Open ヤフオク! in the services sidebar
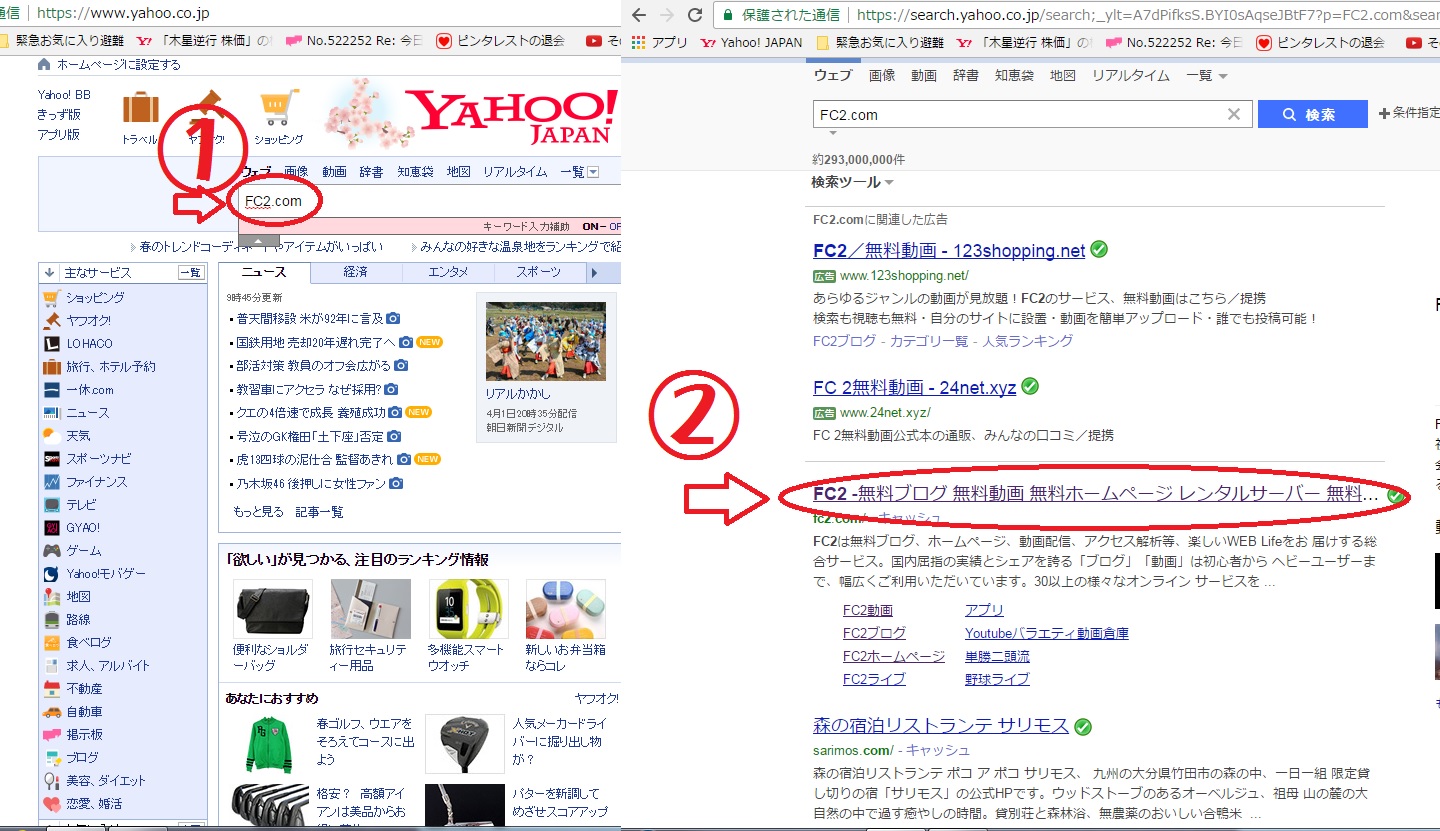This screenshot has width=1440, height=831. 88,321
